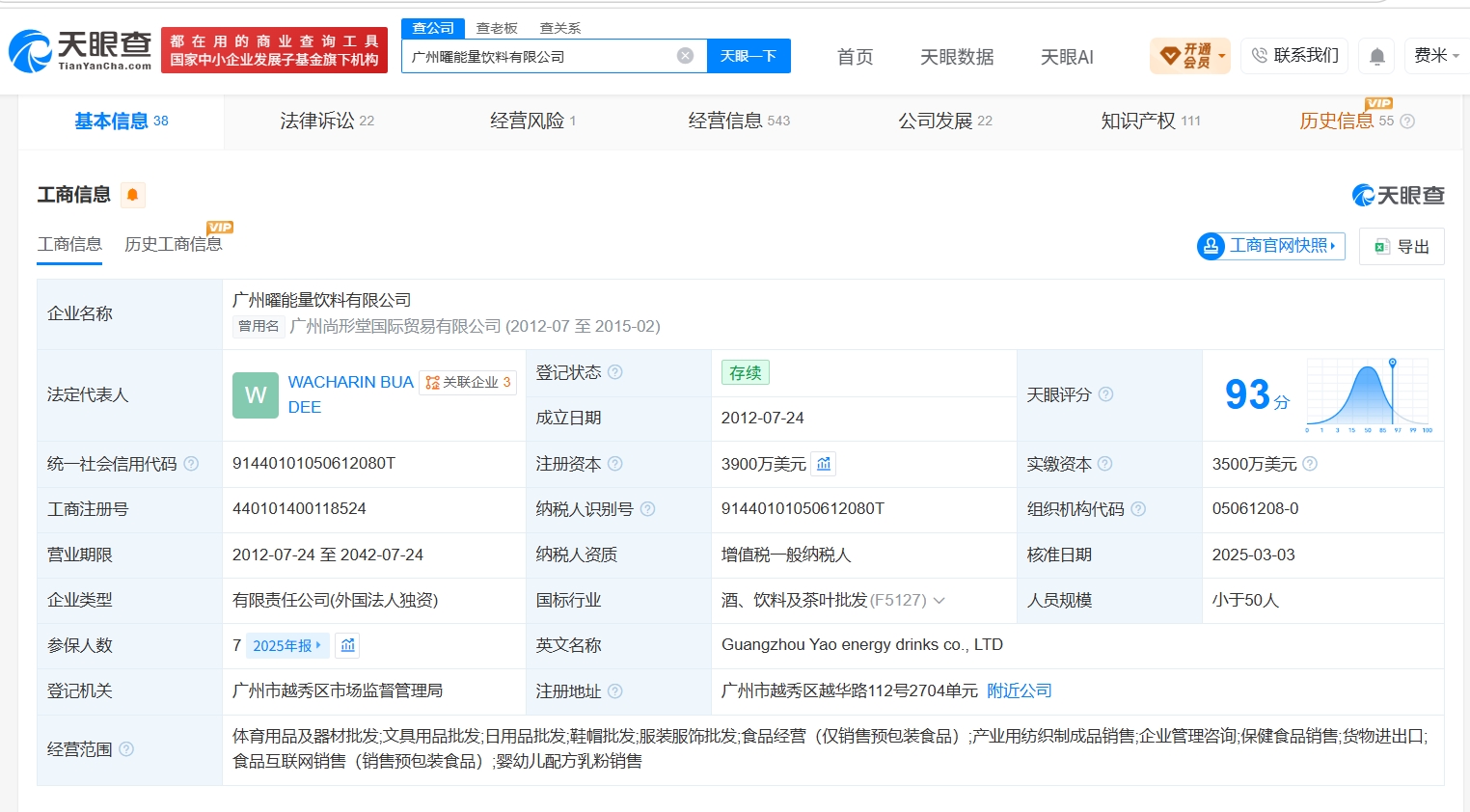Open the 历史工商信息 sub-tab
Viewport: 1470px width, 812px height.
tap(174, 244)
